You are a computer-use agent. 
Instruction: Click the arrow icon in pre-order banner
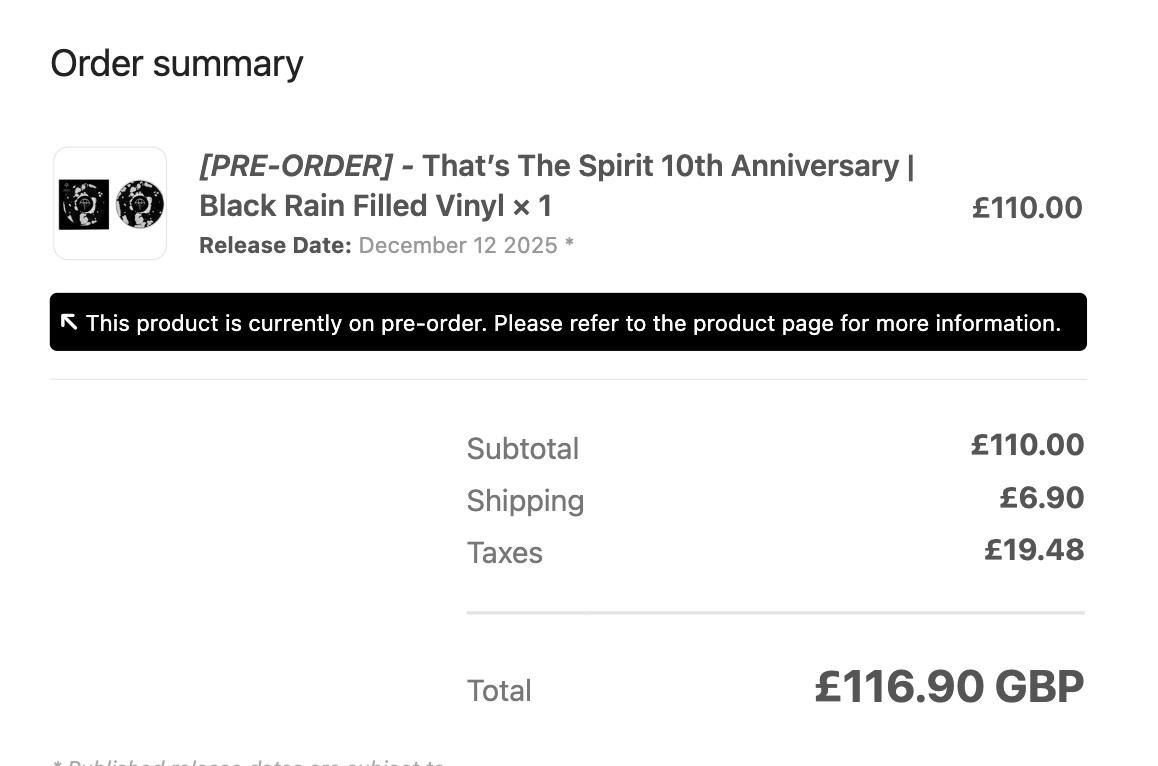pos(69,322)
